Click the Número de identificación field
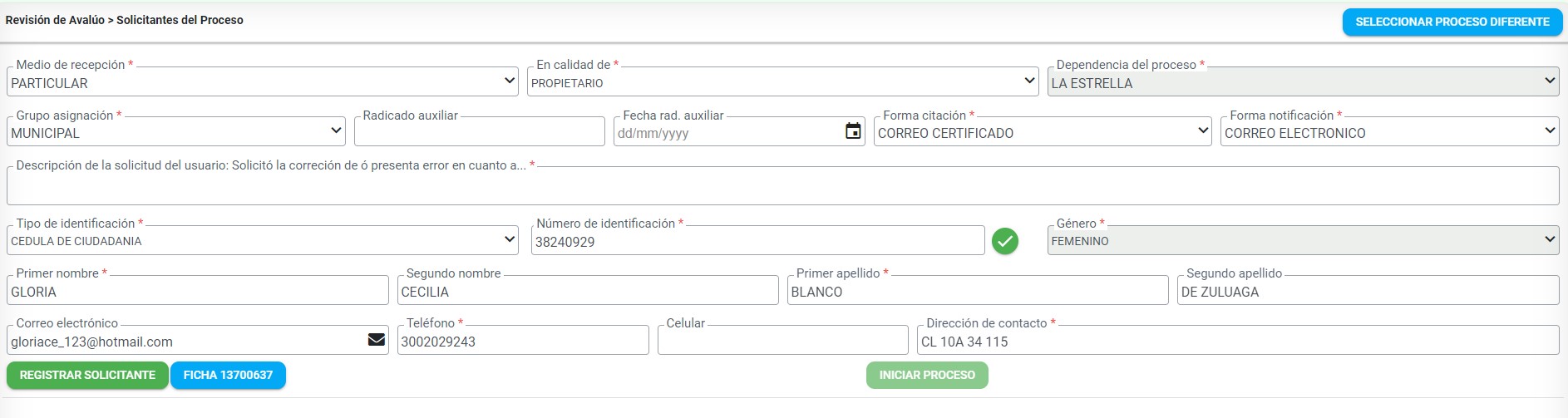 click(757, 242)
